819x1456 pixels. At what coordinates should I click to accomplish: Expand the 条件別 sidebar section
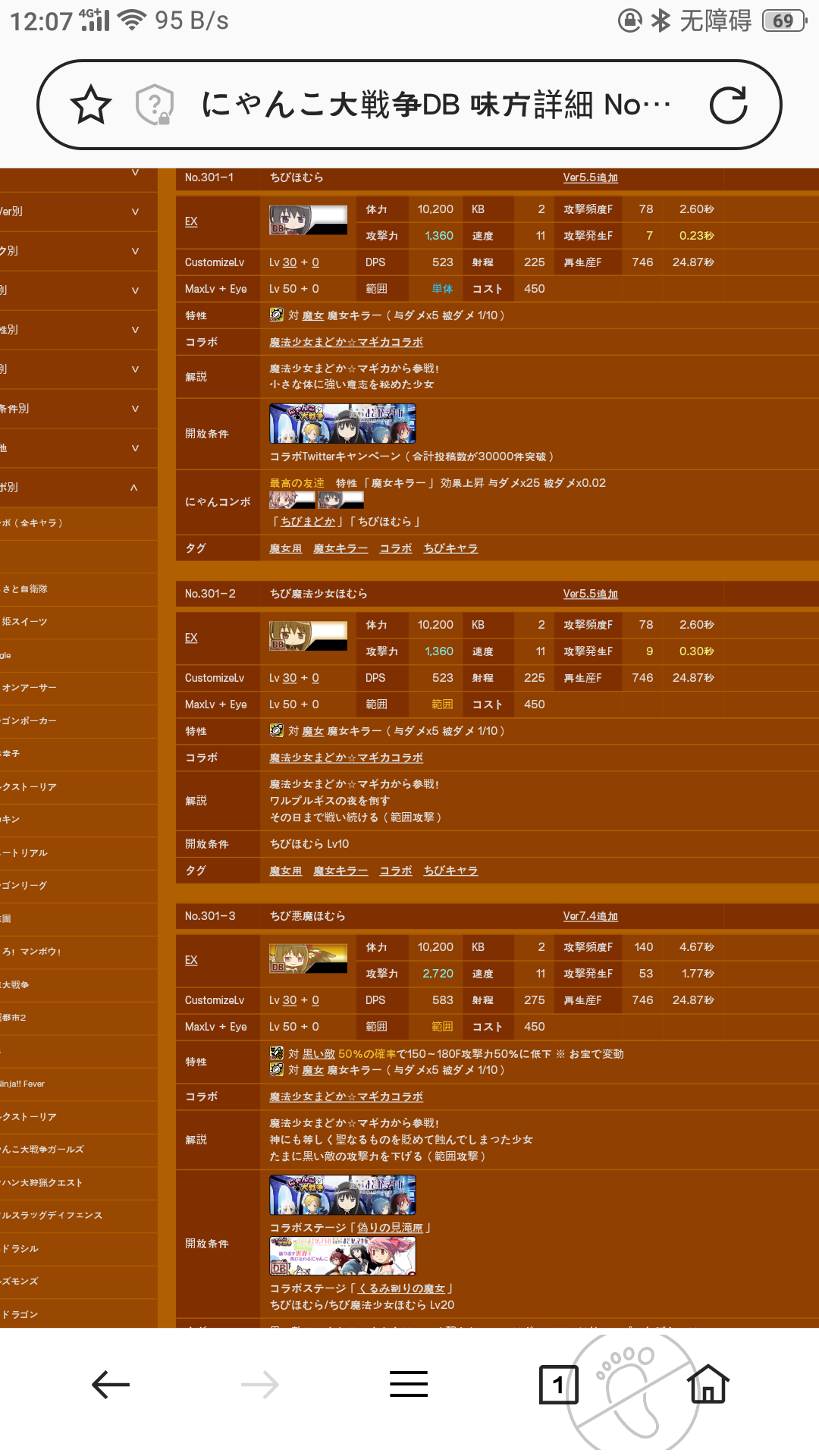79,409
